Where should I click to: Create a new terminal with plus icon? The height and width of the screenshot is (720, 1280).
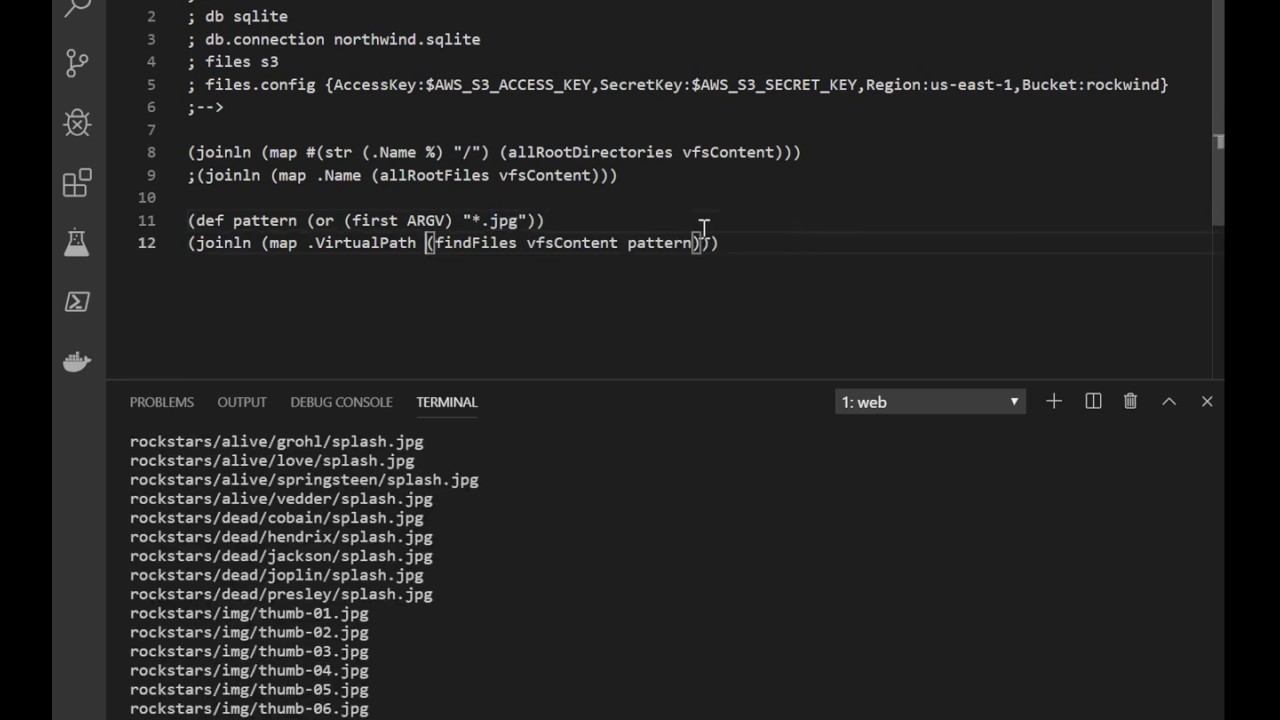pos(1054,401)
